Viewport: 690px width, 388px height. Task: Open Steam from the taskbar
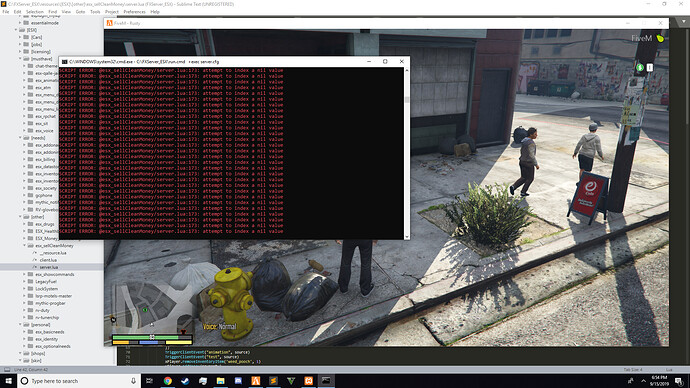(185, 381)
